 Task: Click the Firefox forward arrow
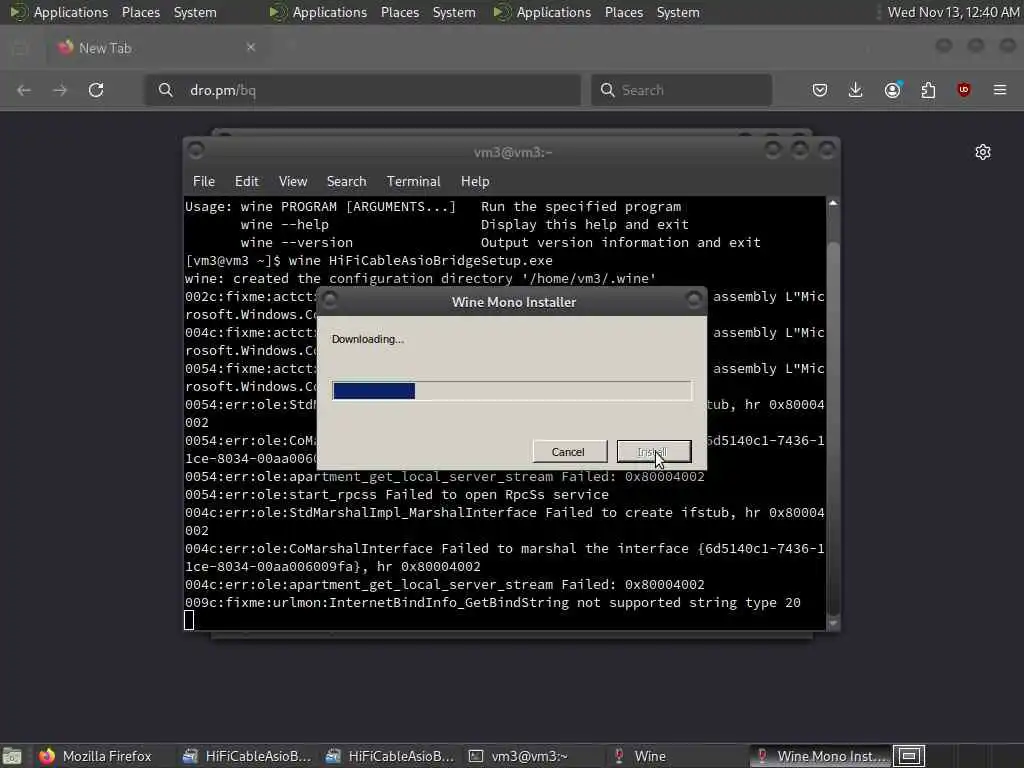(60, 90)
